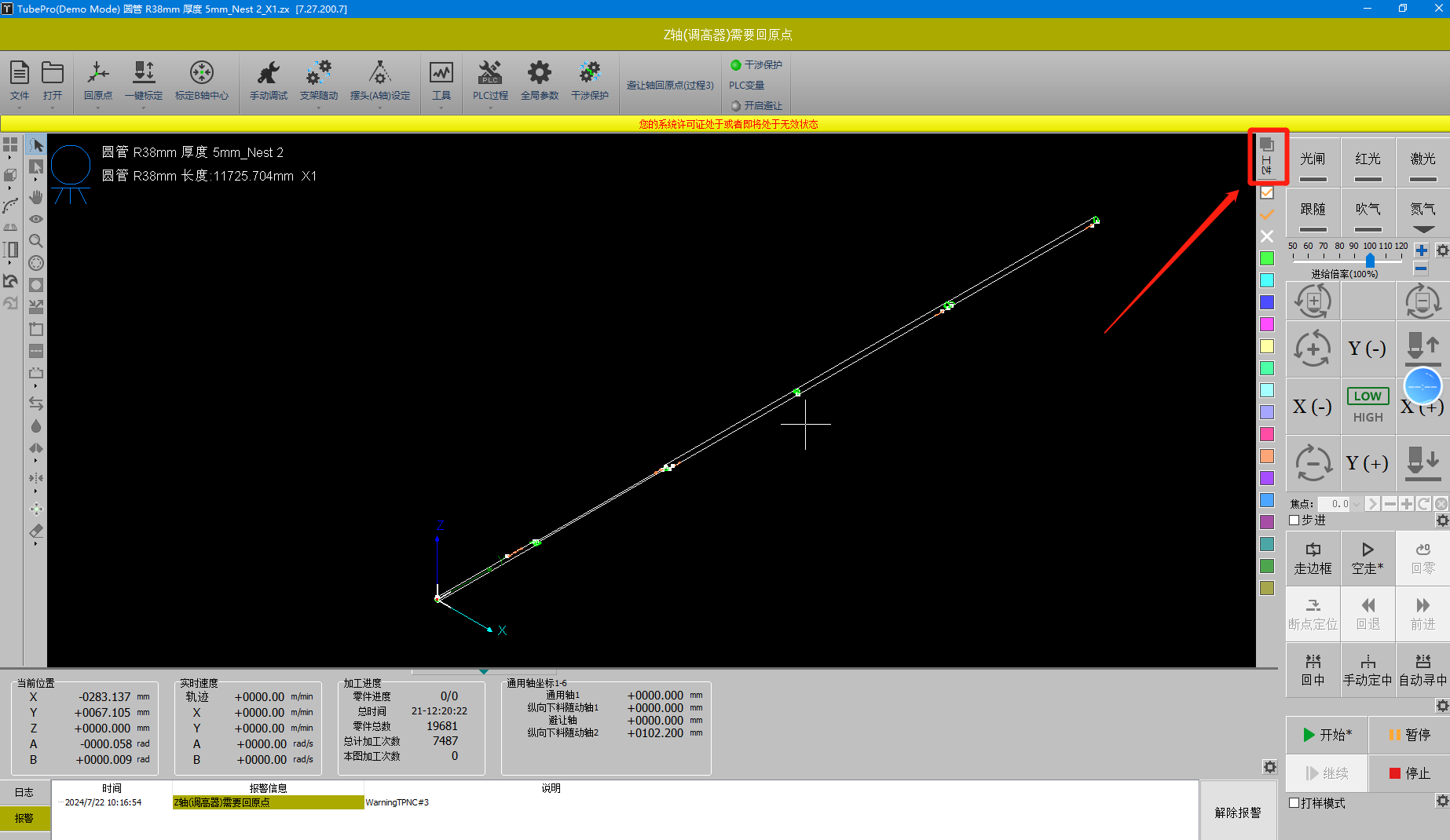Click the 暂停 pause button
Screen dimensions: 1450x840
point(1409,735)
